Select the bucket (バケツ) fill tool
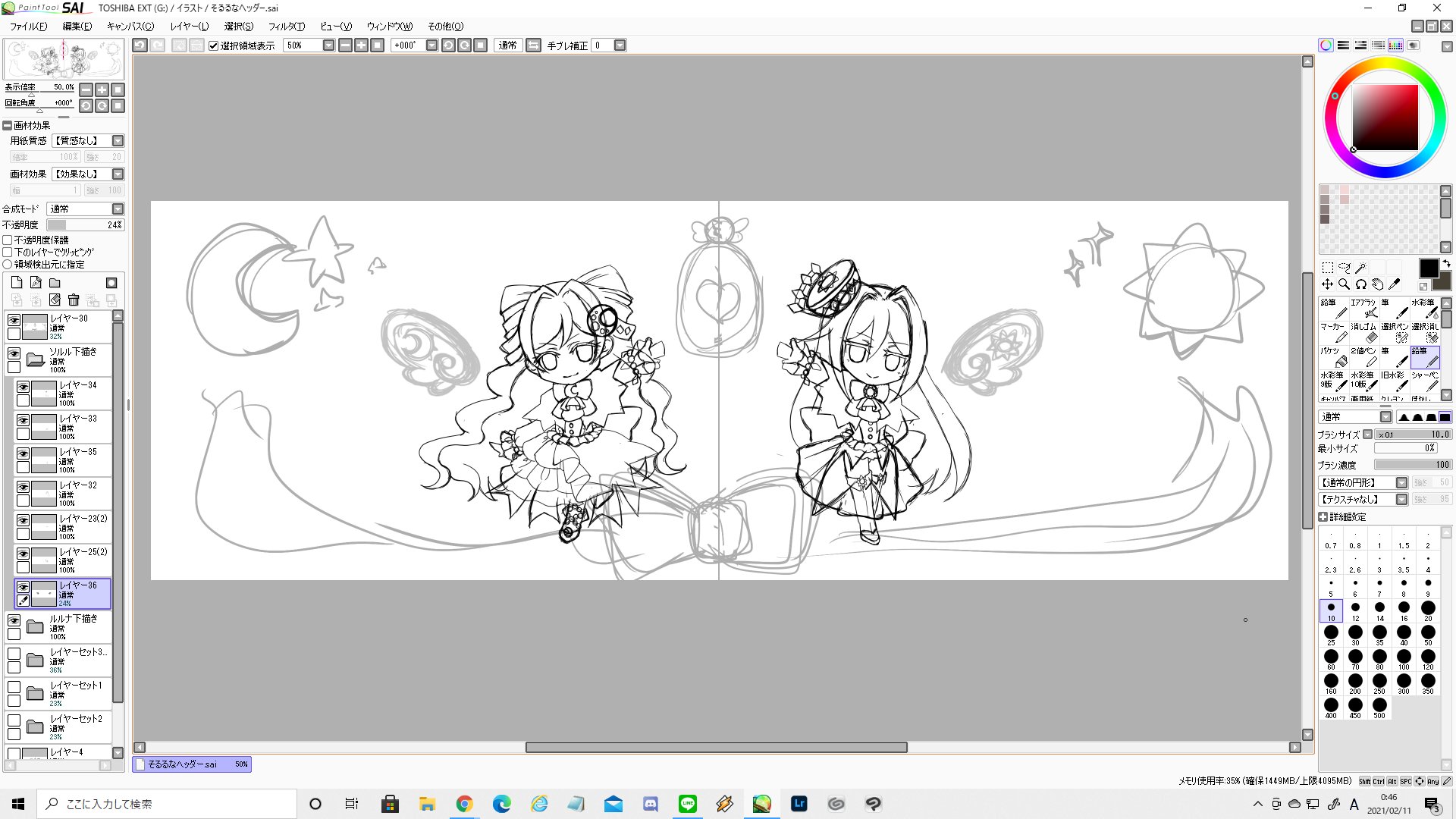Image resolution: width=1456 pixels, height=819 pixels. 1333,356
